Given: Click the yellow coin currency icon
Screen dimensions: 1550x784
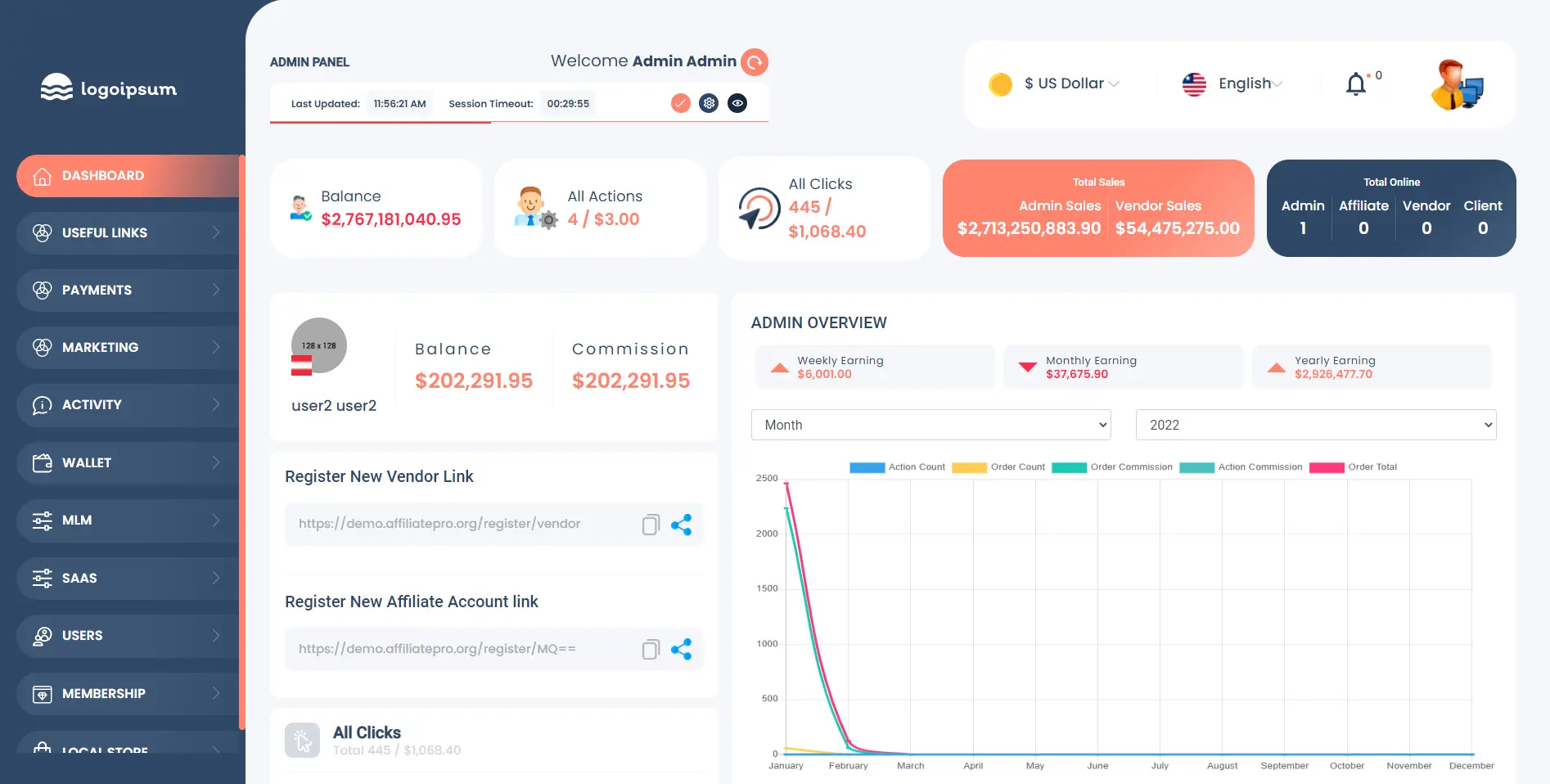Looking at the screenshot, I should click(1000, 84).
